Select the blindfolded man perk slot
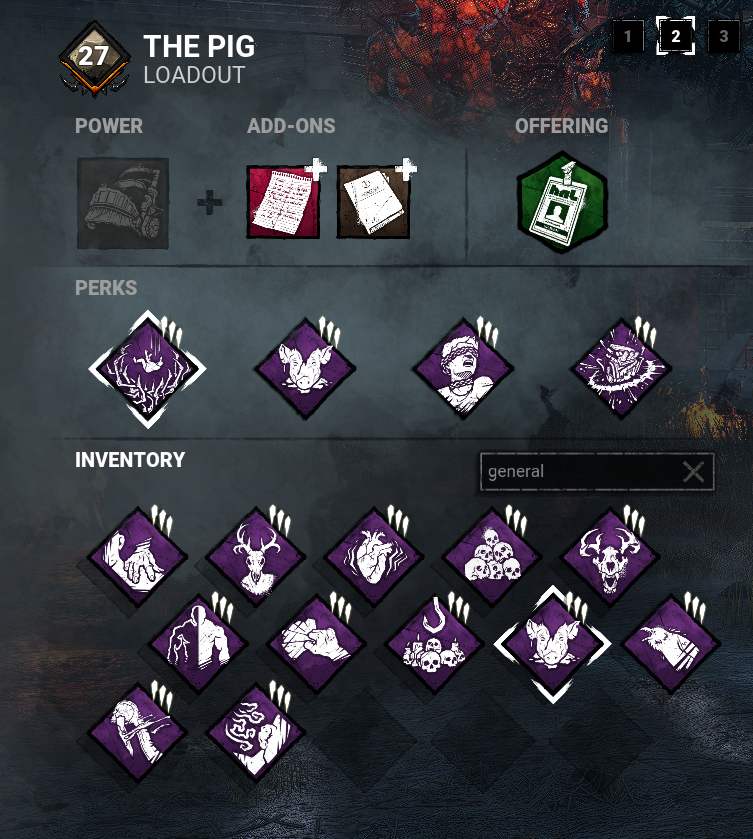Image resolution: width=753 pixels, height=839 pixels. [x=463, y=369]
